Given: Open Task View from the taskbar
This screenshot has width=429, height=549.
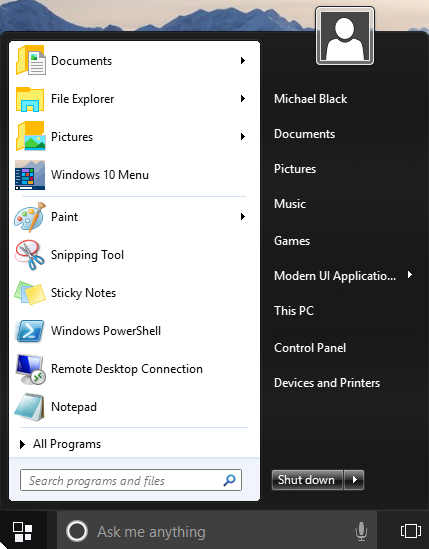Looking at the screenshot, I should [411, 531].
